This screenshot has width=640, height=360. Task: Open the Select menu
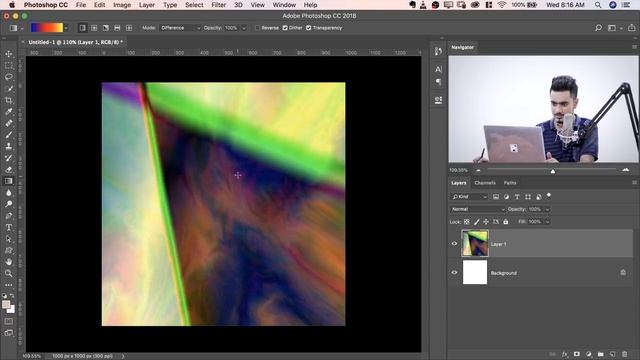194,5
